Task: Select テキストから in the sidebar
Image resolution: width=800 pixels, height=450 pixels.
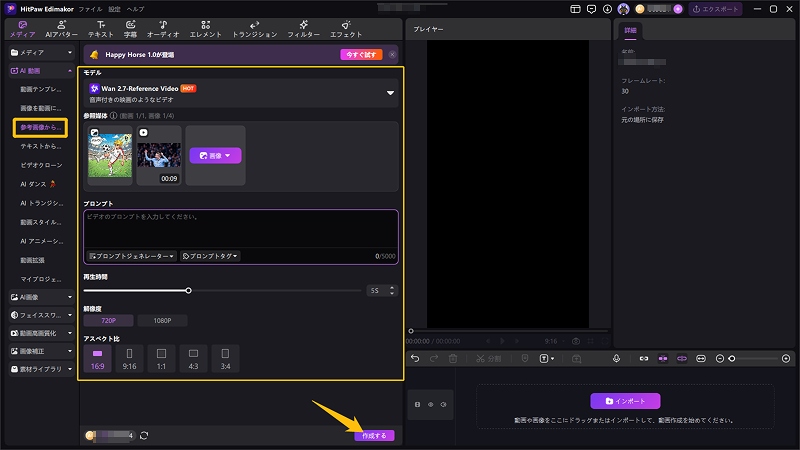Action: (41, 146)
